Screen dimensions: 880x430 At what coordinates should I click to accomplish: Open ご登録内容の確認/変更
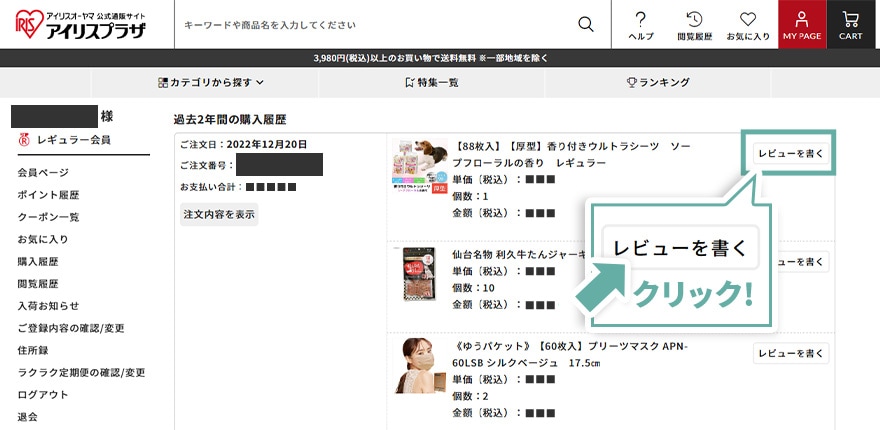click(x=71, y=328)
